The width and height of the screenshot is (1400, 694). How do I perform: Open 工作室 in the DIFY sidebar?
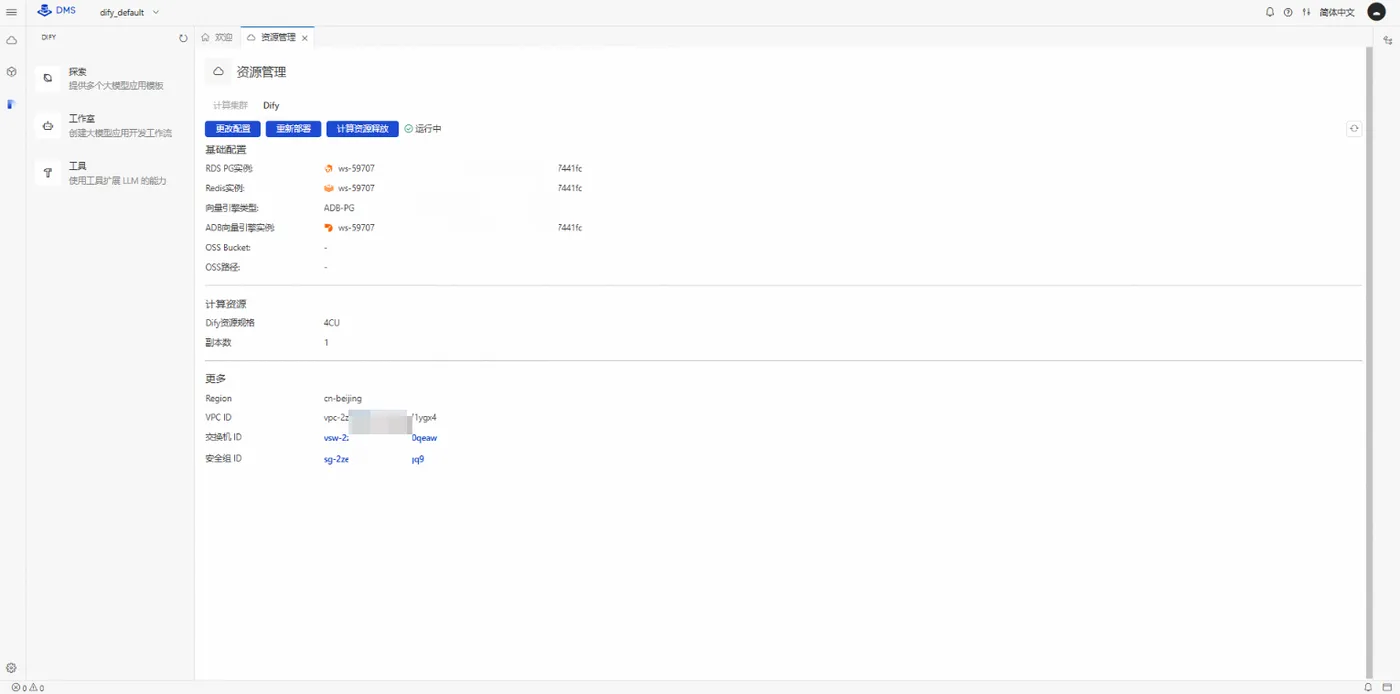(x=110, y=125)
